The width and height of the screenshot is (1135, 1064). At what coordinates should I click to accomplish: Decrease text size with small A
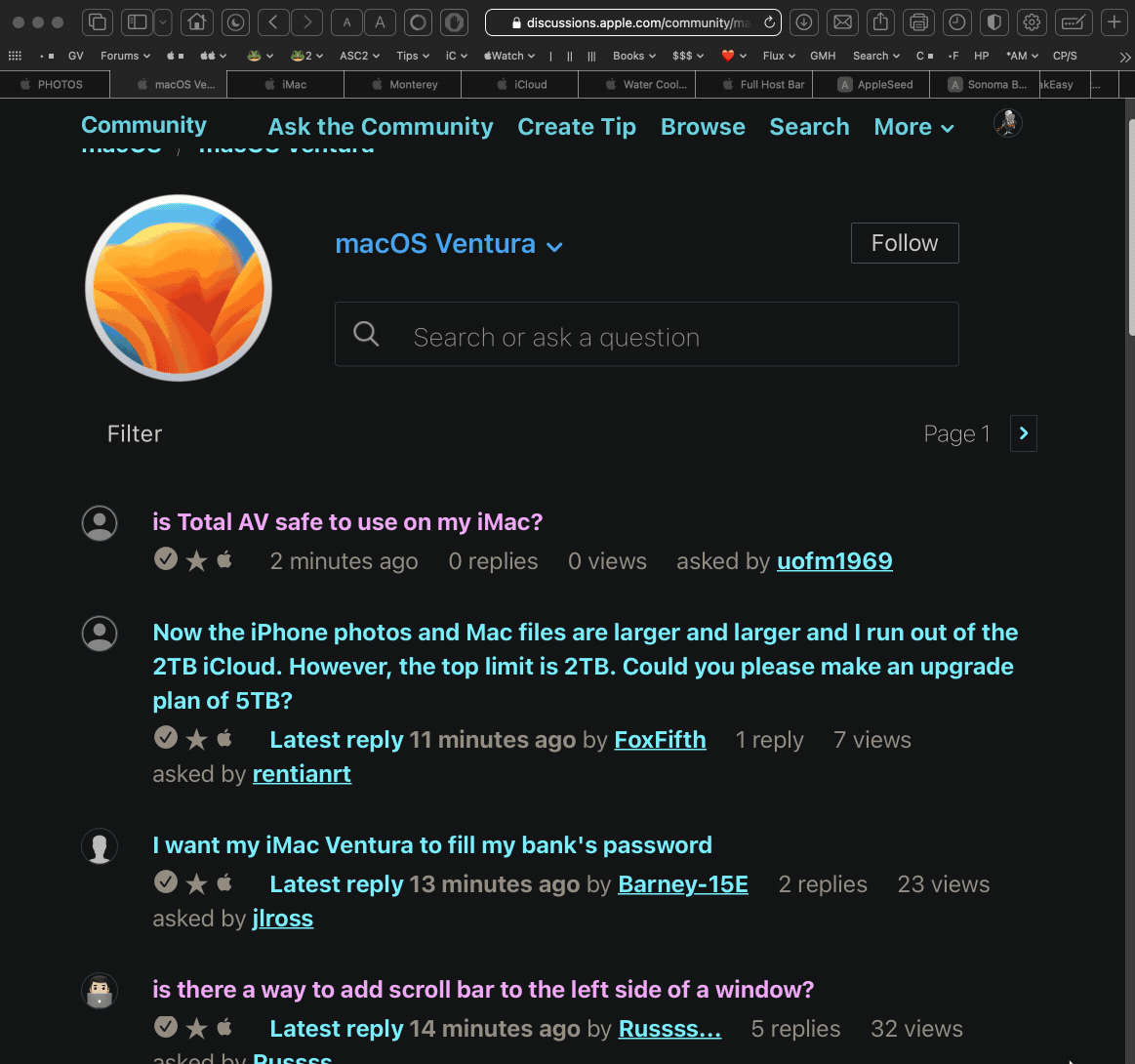[346, 22]
